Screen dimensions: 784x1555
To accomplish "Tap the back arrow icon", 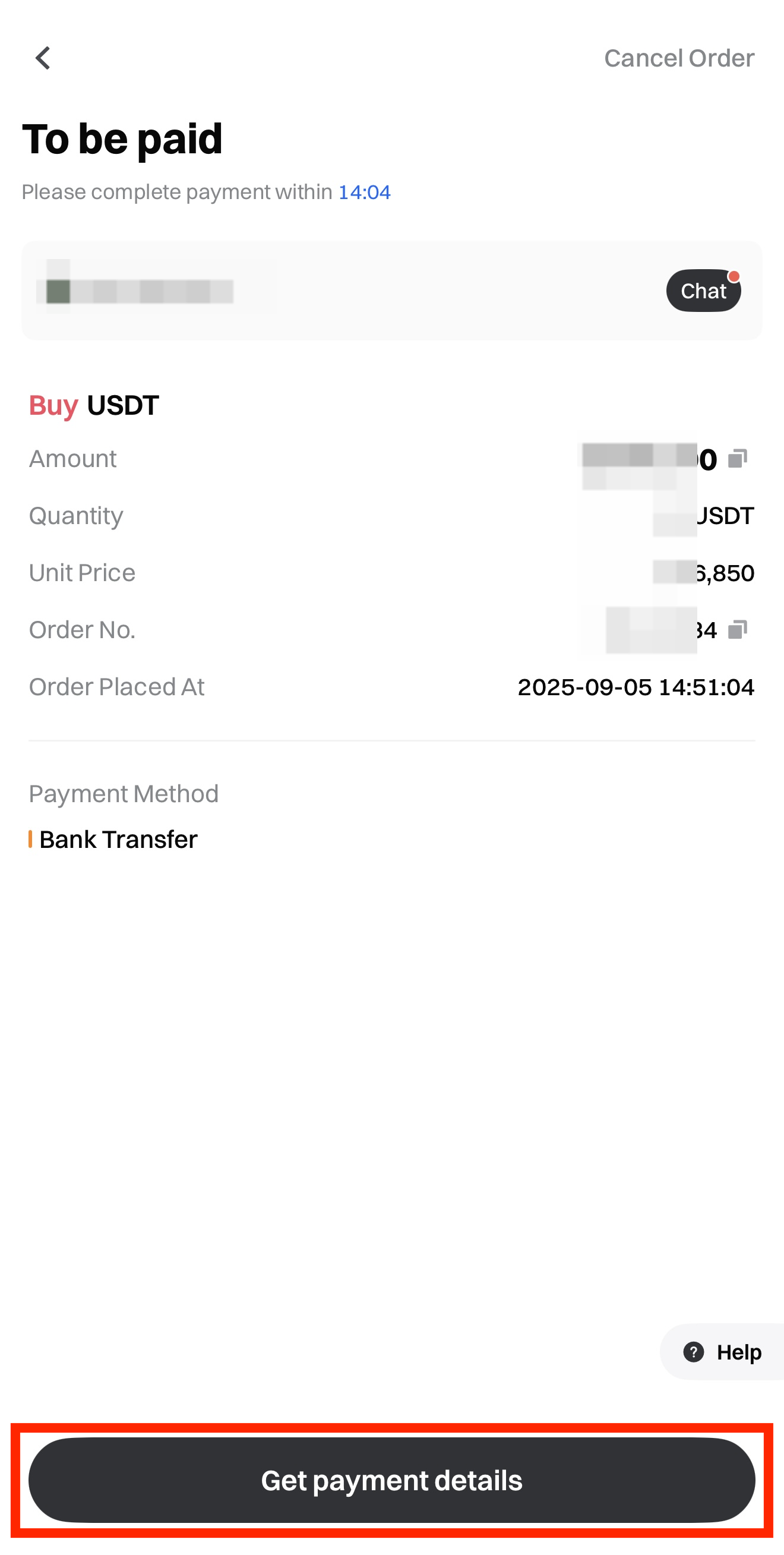I will coord(43,59).
